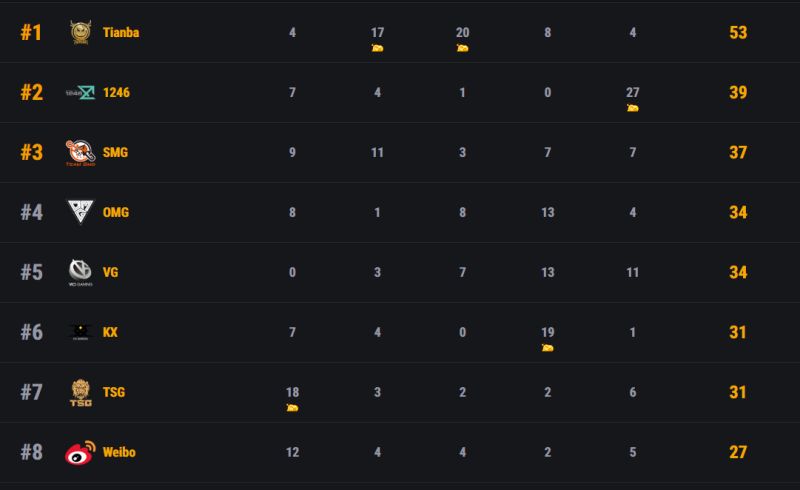Click the Weibo eye logo

[x=80, y=452]
